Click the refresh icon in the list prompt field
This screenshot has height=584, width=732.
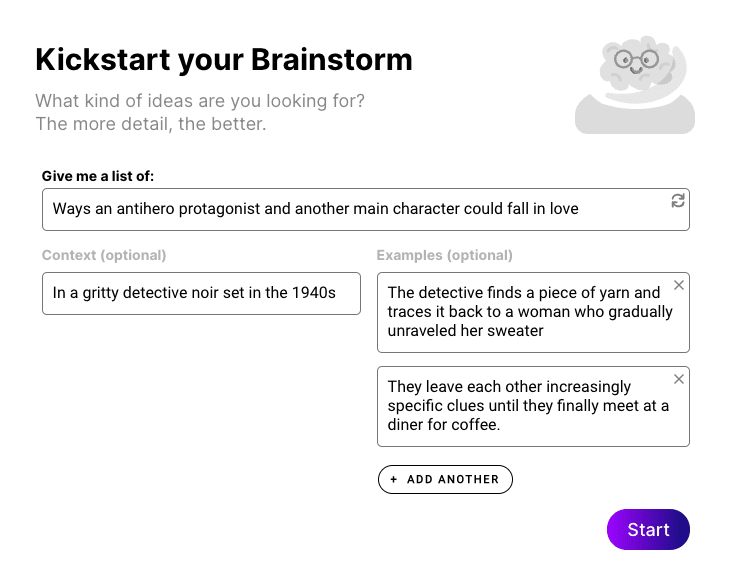pos(678,201)
